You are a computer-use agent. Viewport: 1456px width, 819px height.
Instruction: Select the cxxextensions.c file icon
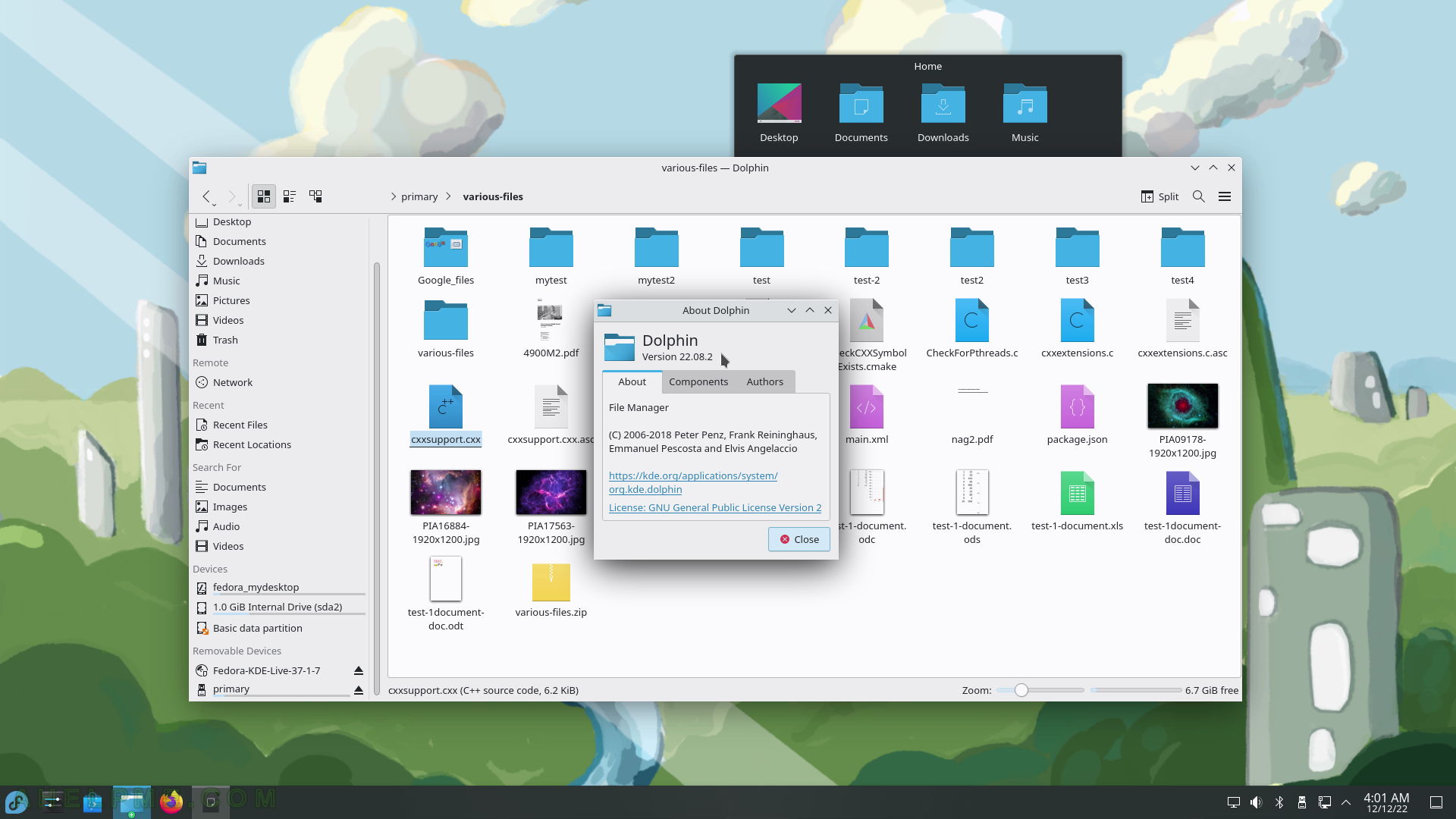coord(1077,320)
